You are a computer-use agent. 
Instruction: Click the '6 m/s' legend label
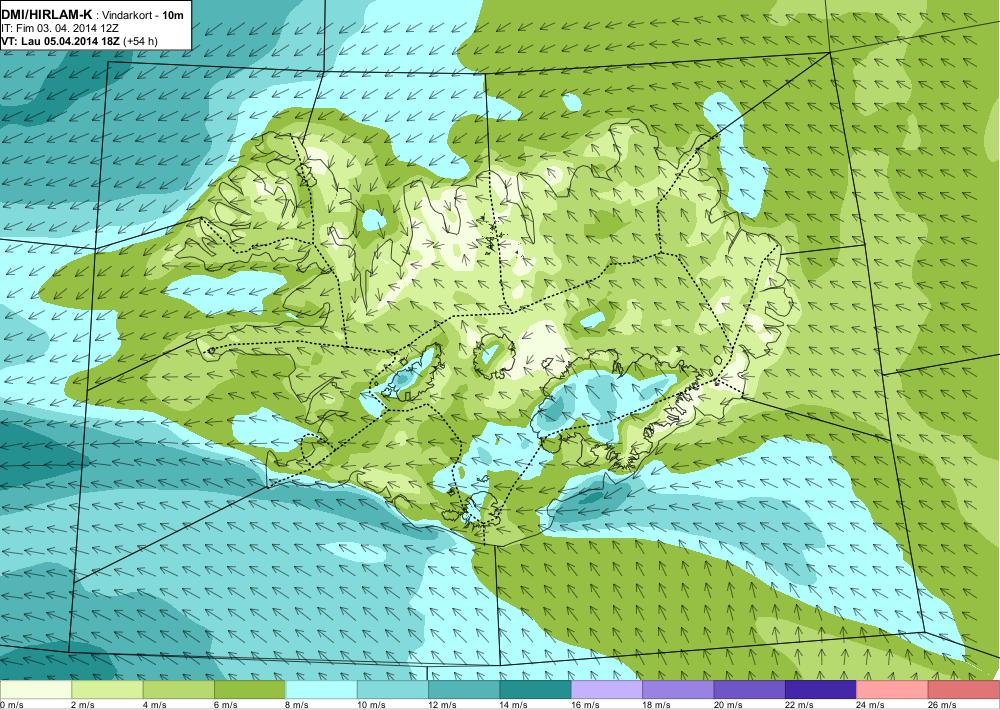(x=226, y=705)
